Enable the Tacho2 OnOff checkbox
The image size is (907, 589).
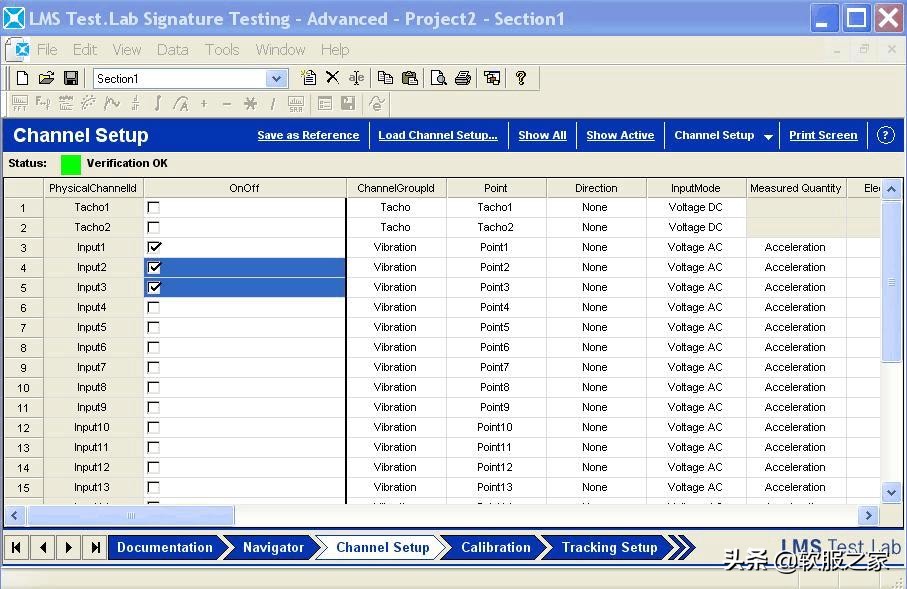[x=153, y=227]
